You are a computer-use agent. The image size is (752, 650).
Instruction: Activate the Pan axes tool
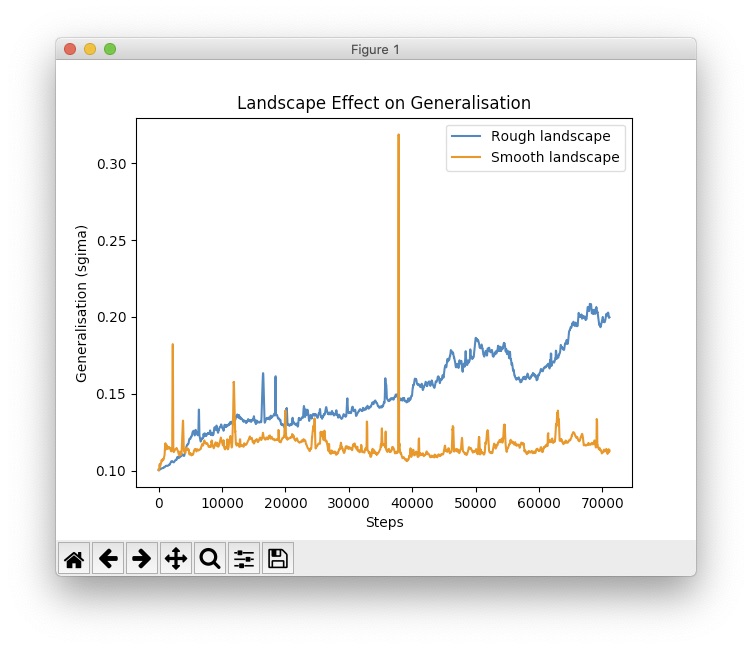point(176,558)
